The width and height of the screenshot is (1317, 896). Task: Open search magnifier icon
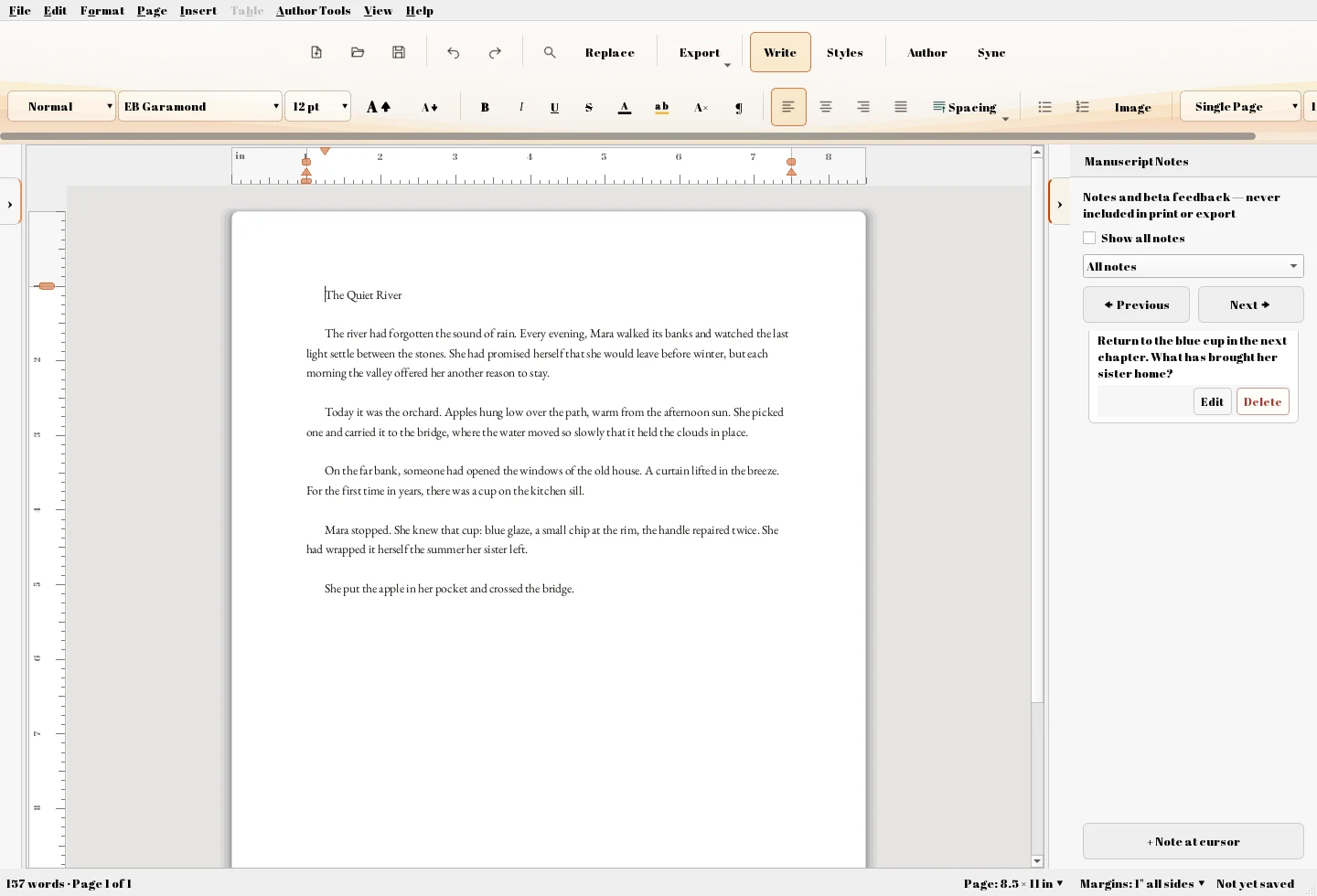pos(550,52)
